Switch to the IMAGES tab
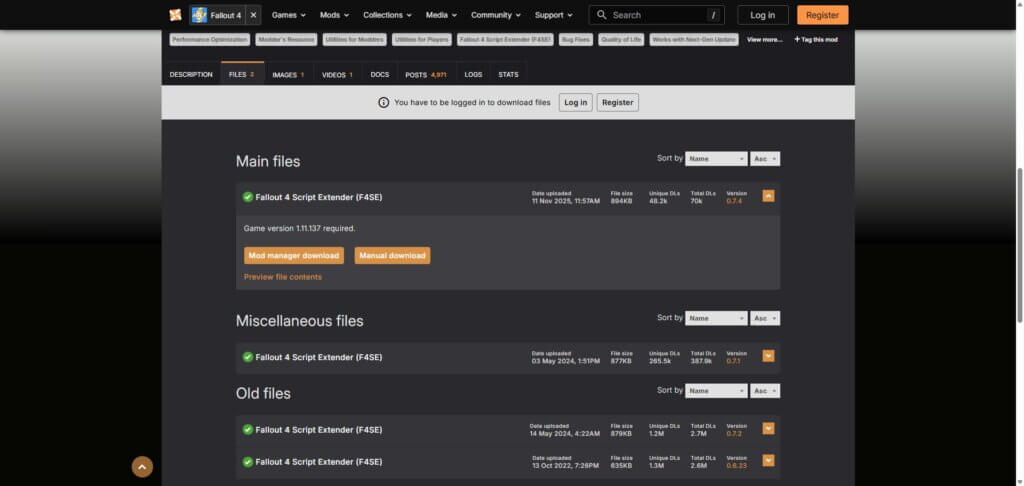 [288, 75]
